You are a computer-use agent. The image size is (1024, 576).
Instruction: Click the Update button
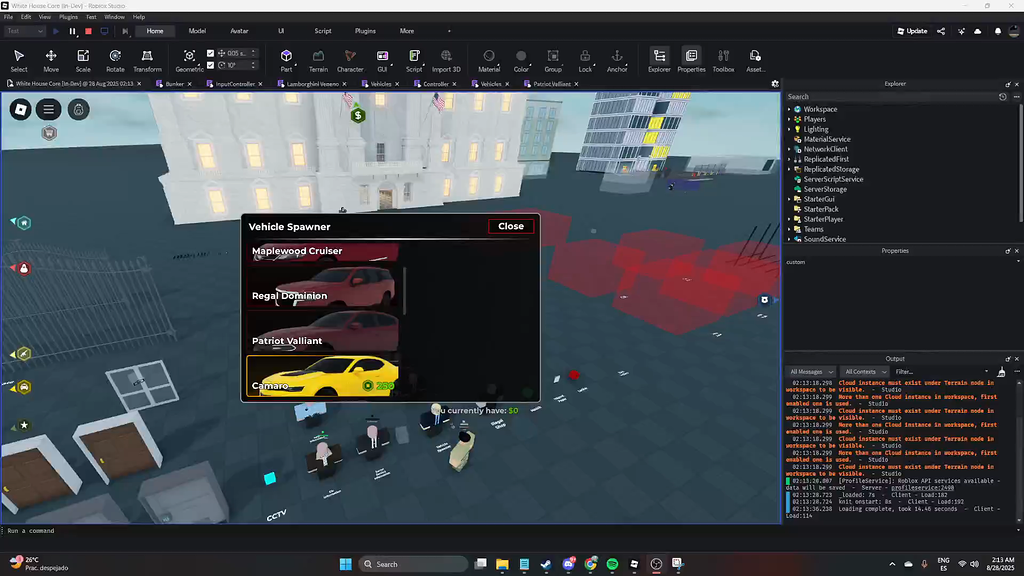coord(912,31)
